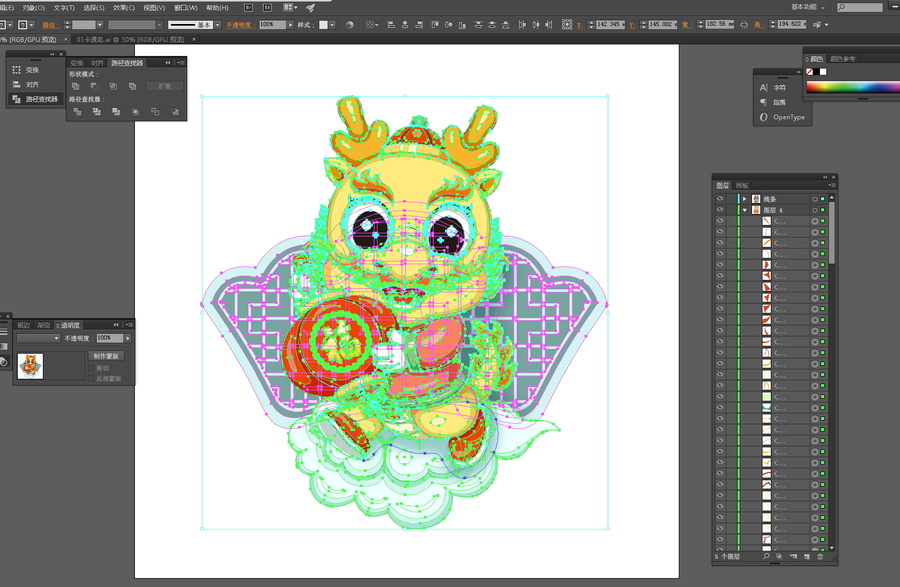Open the control bar opacity slider arrow
Screen dimensions: 900x587
coord(290,25)
